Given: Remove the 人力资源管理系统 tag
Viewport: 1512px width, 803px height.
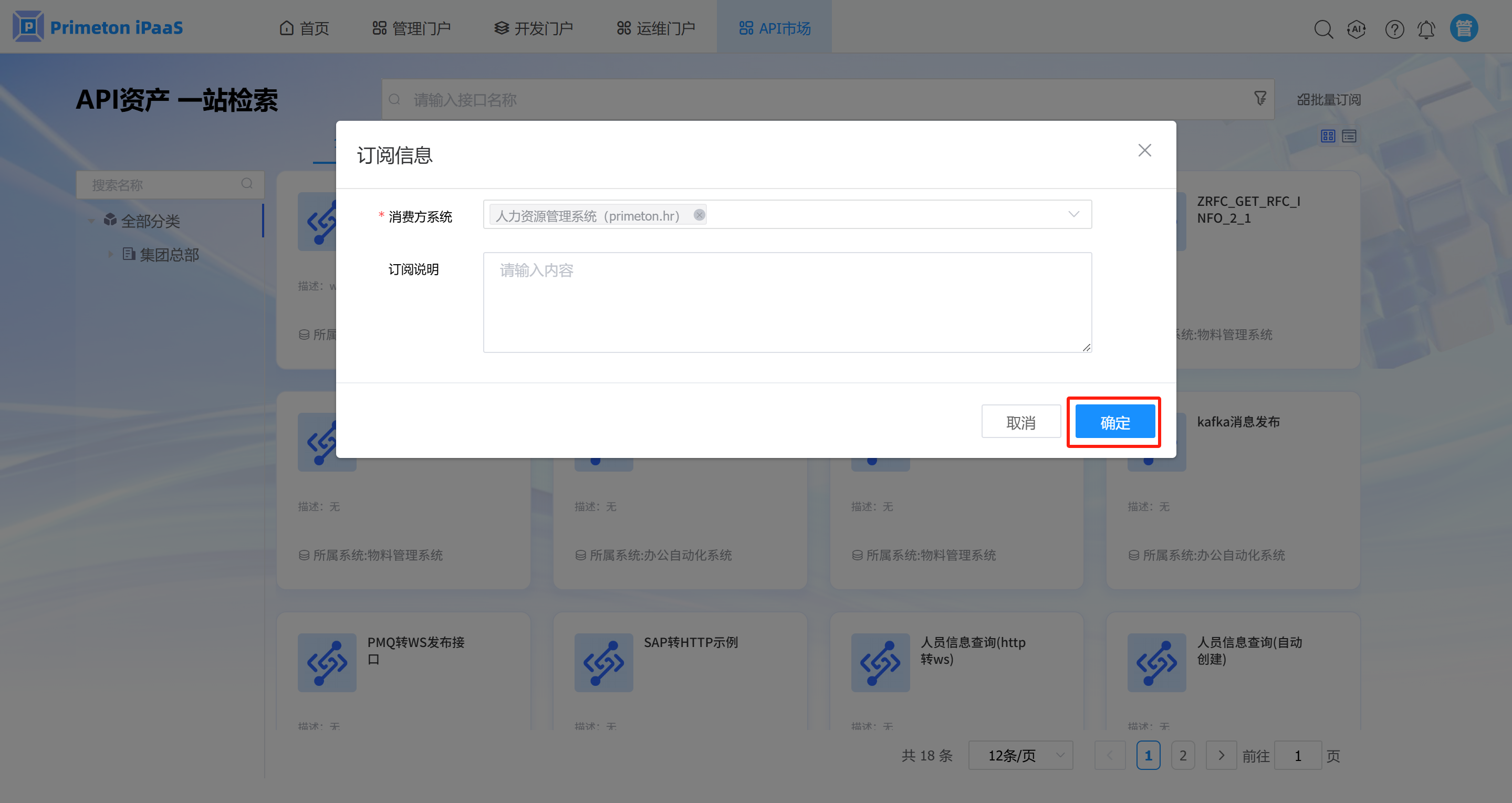Looking at the screenshot, I should pyautogui.click(x=698, y=215).
